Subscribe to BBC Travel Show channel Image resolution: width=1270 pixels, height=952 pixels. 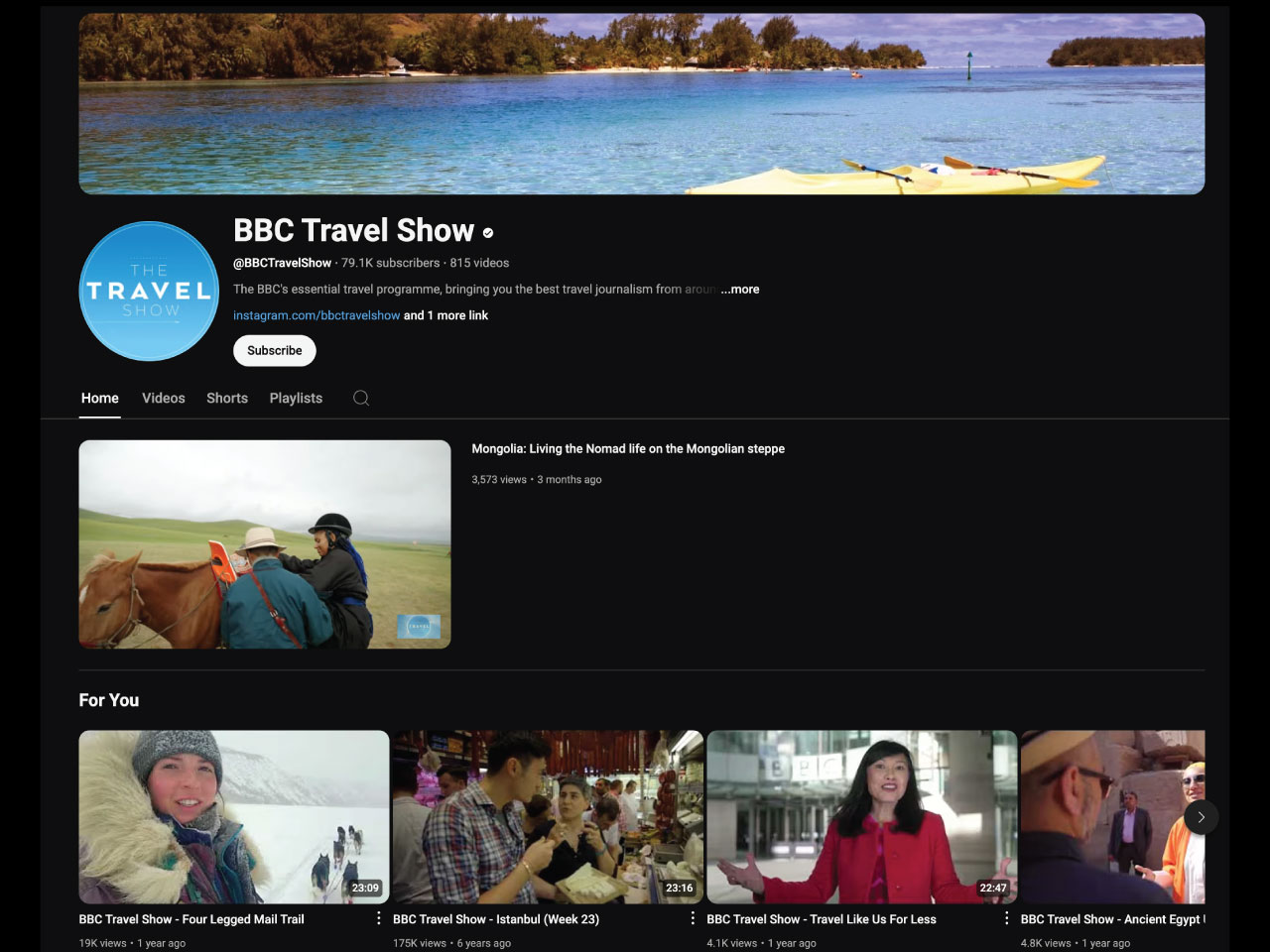tap(275, 350)
